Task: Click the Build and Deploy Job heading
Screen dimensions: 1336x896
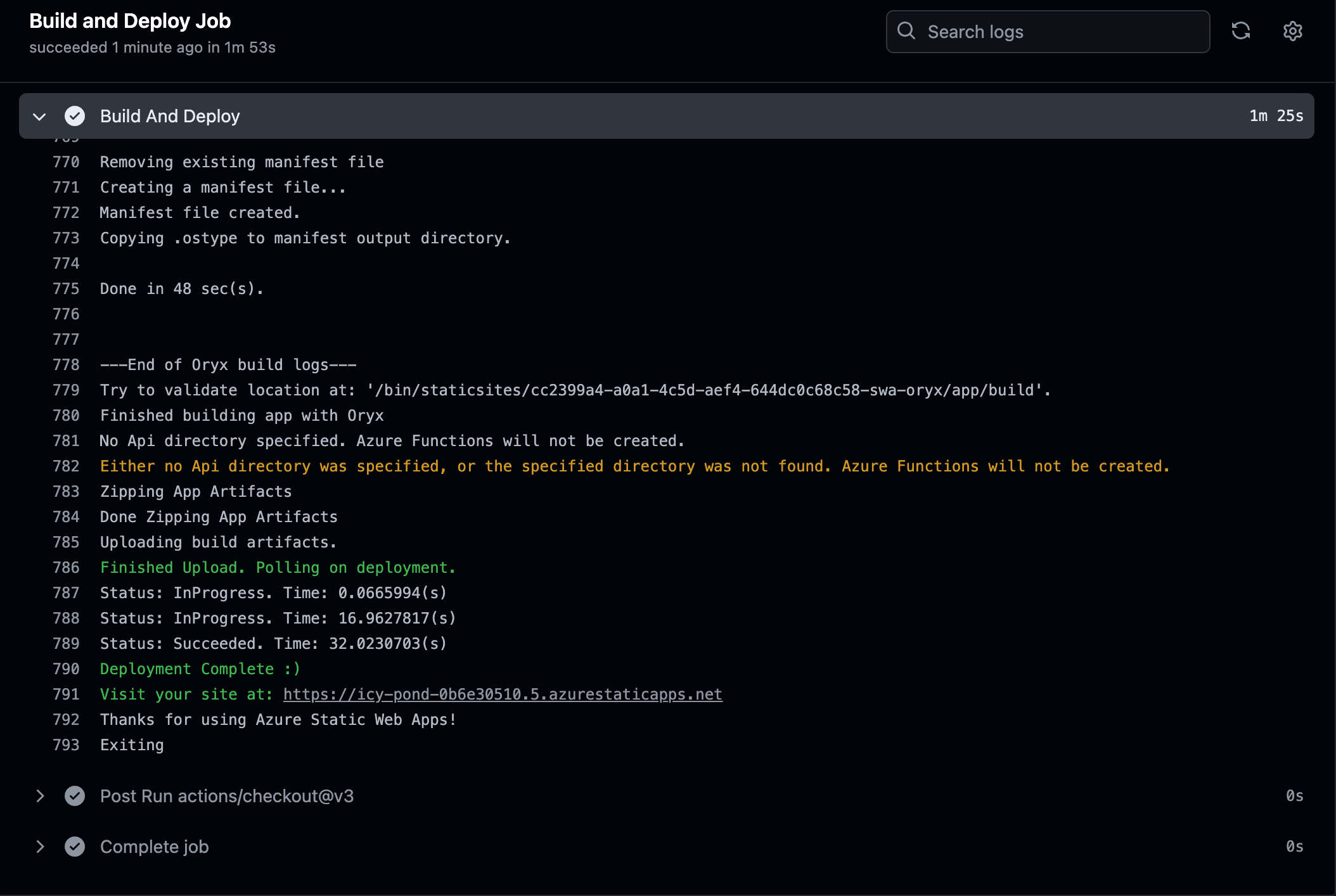Action: pyautogui.click(x=130, y=21)
